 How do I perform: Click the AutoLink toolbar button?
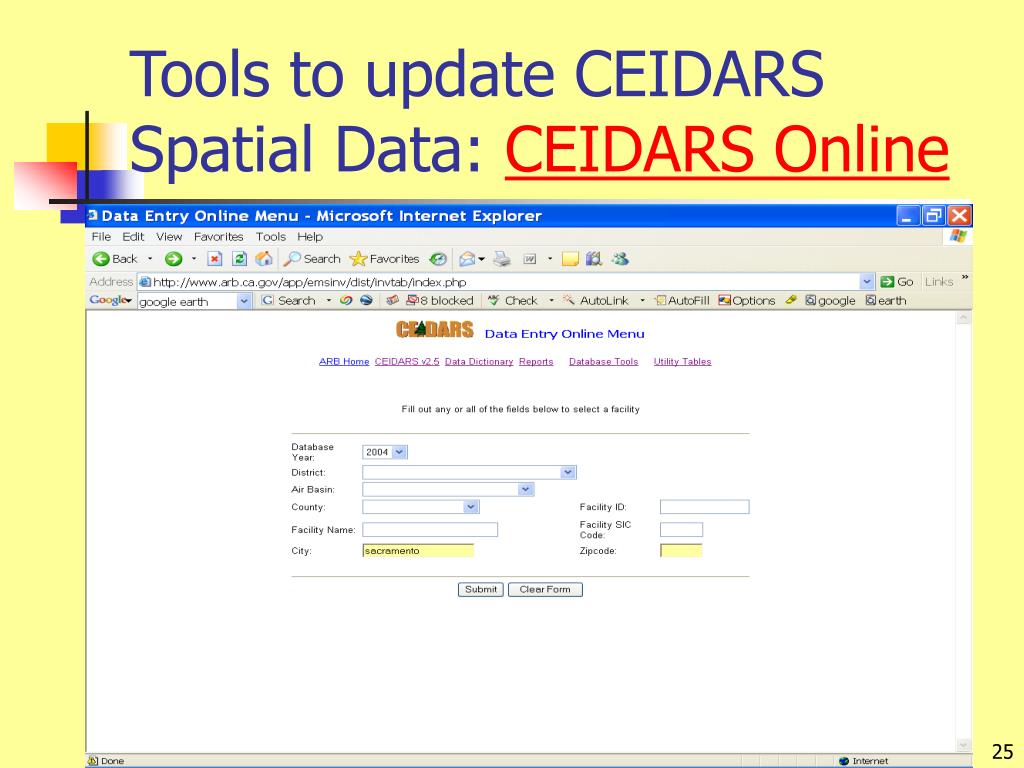coord(596,300)
